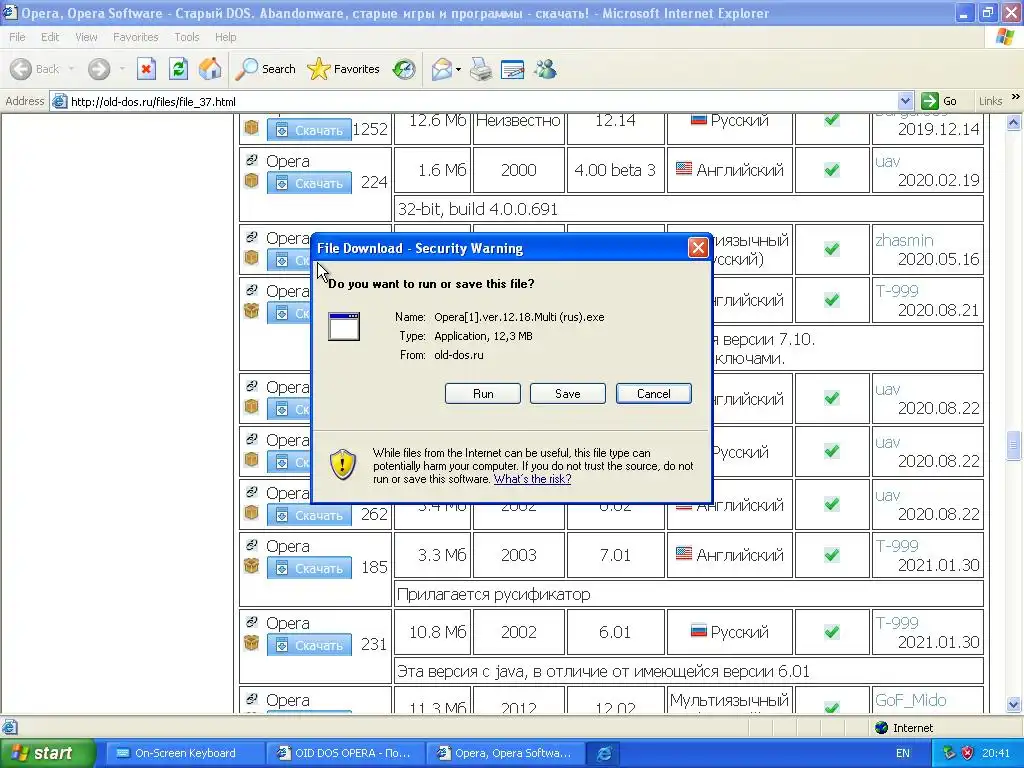1024x768 pixels.
Task: Click Скачать in the Opera 7.01 row
Action: 309,568
